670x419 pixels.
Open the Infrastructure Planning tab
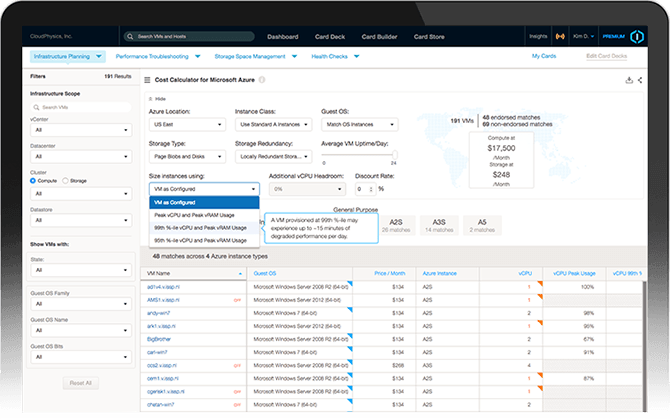(x=68, y=56)
